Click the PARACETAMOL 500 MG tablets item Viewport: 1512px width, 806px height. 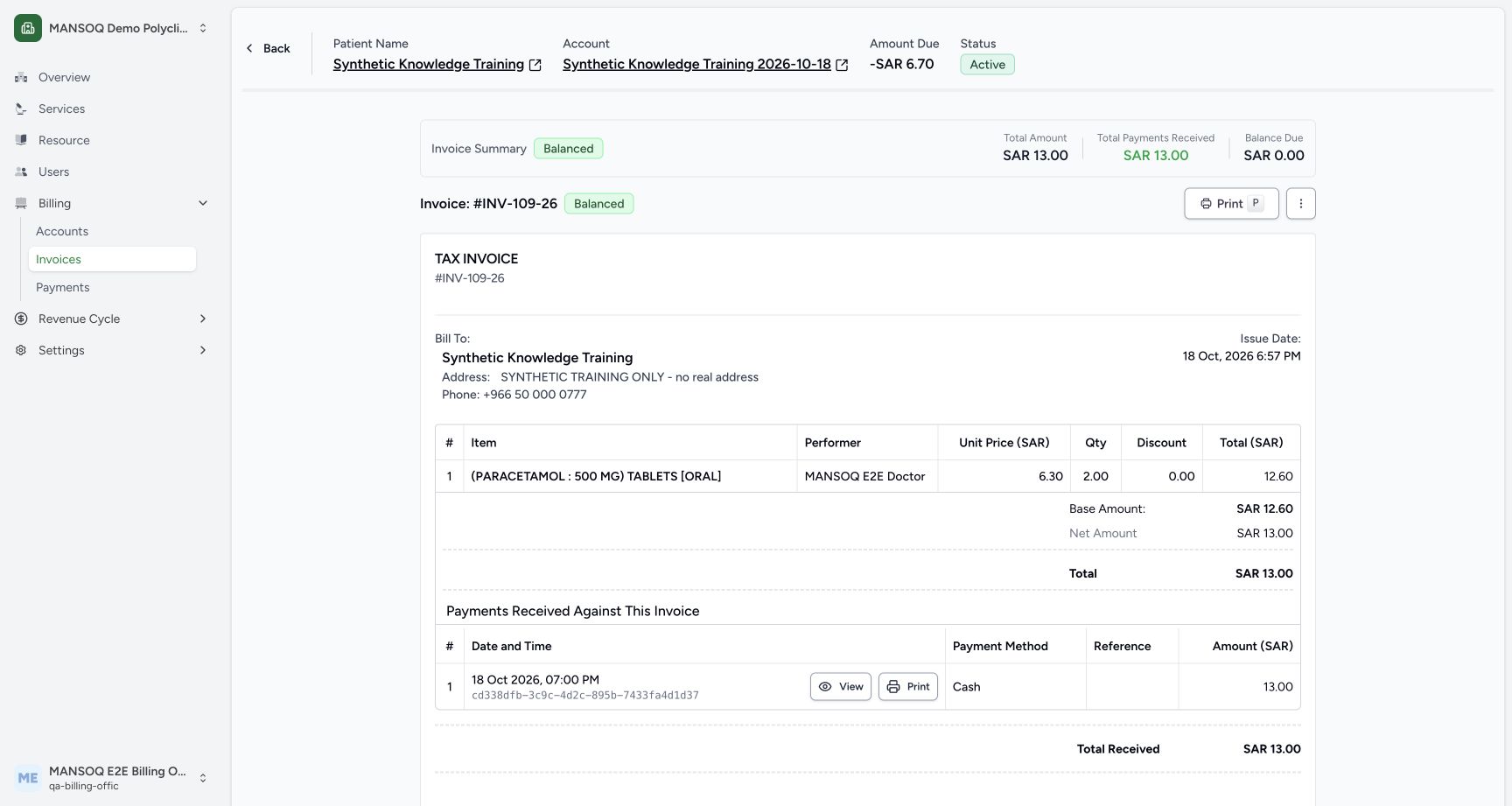click(x=596, y=476)
